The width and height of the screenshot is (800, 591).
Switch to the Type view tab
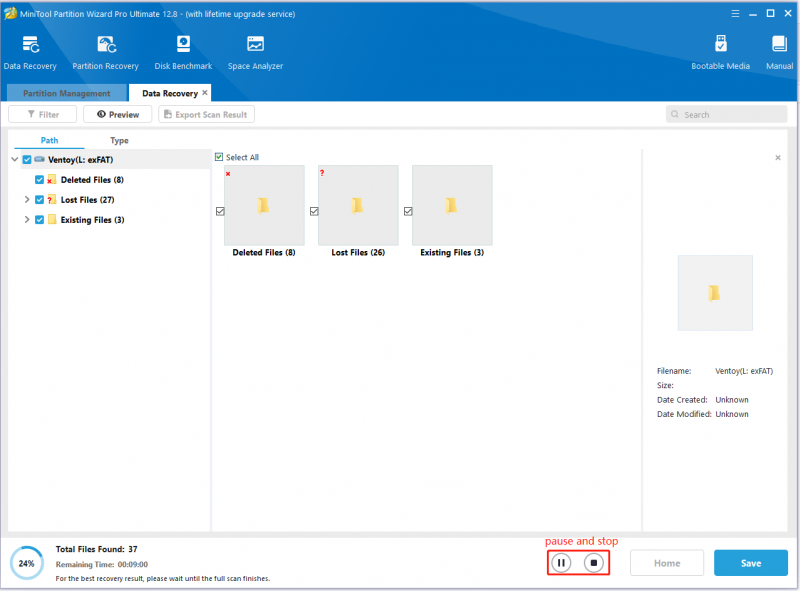[x=119, y=140]
